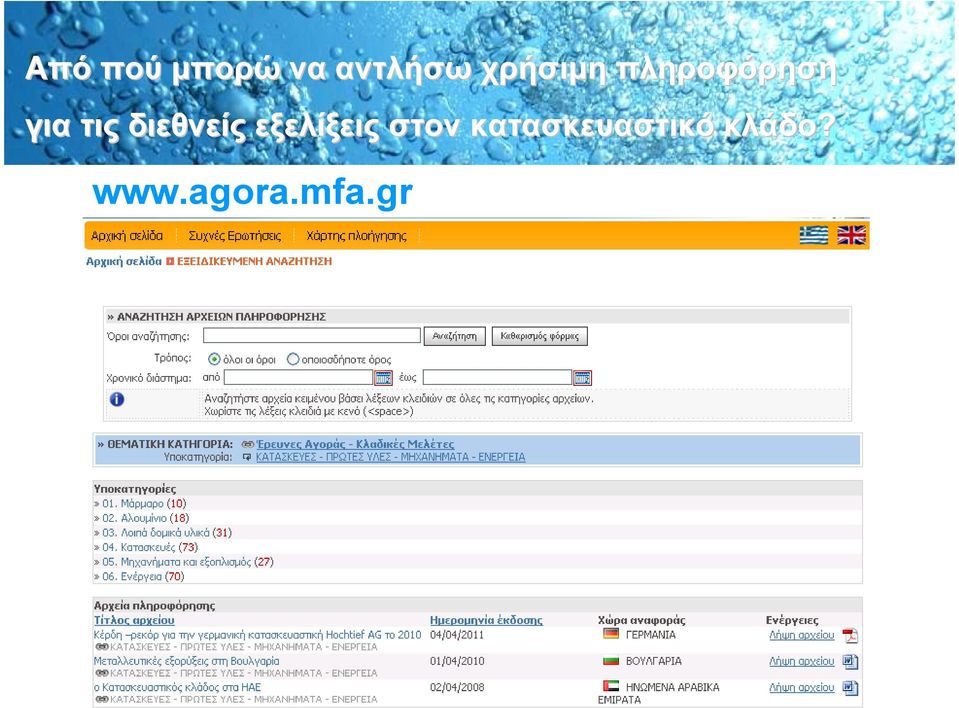The image size is (959, 708).
Task: Click 'Λήψη αρχείου' for the ΗΝΩΜΕΝΑ ΑΡΑΒΙΚΑ ΕΜΙΡΑΤΑ row
Action: [802, 688]
